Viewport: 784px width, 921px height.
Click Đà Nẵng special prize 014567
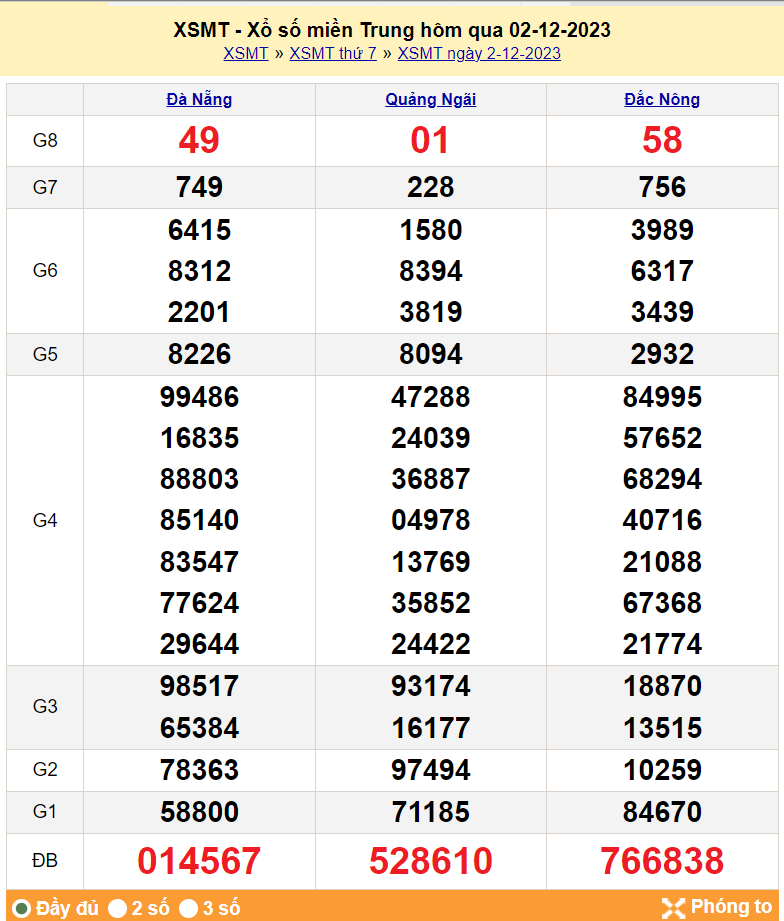199,861
